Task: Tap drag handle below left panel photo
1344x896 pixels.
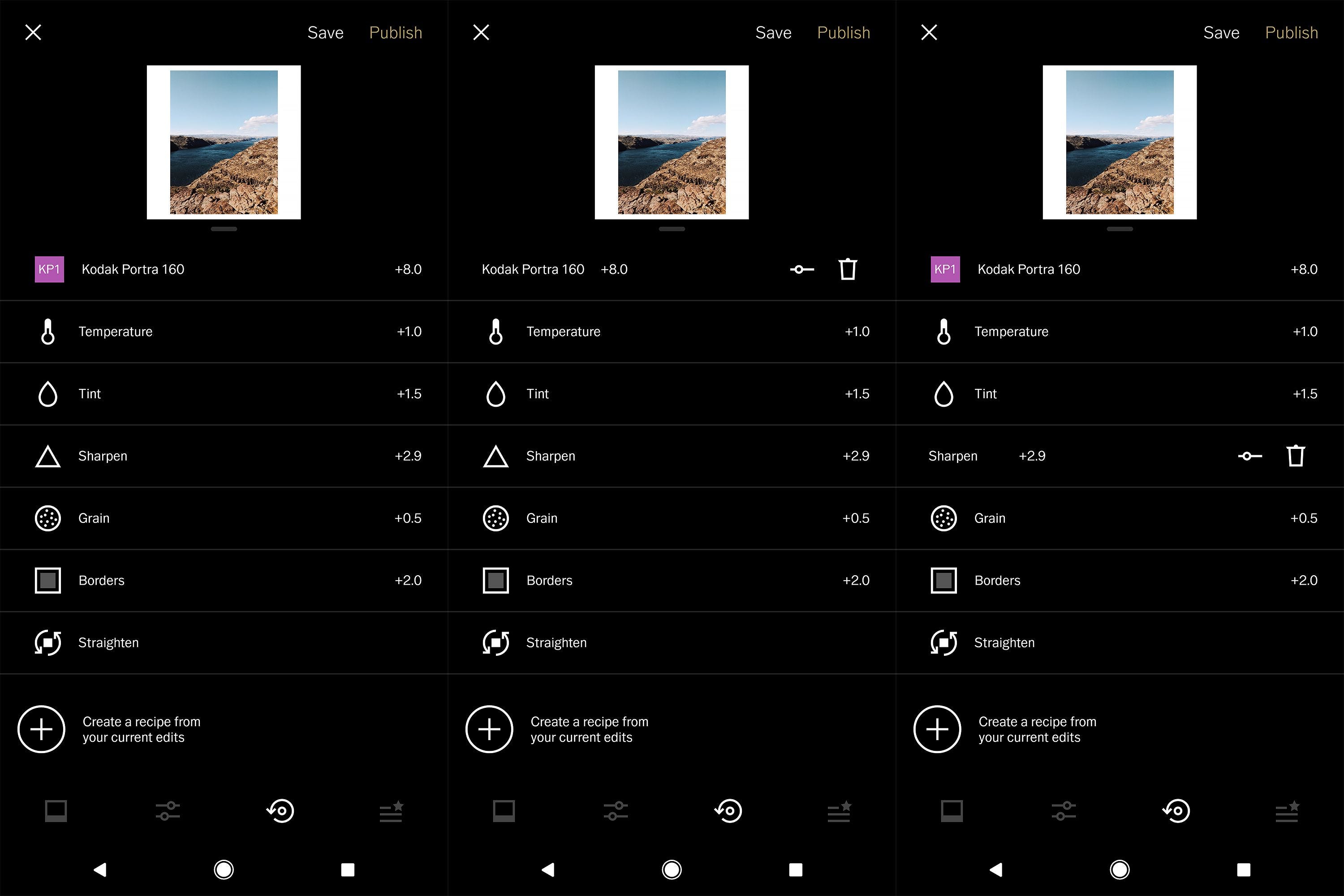Action: [x=224, y=229]
